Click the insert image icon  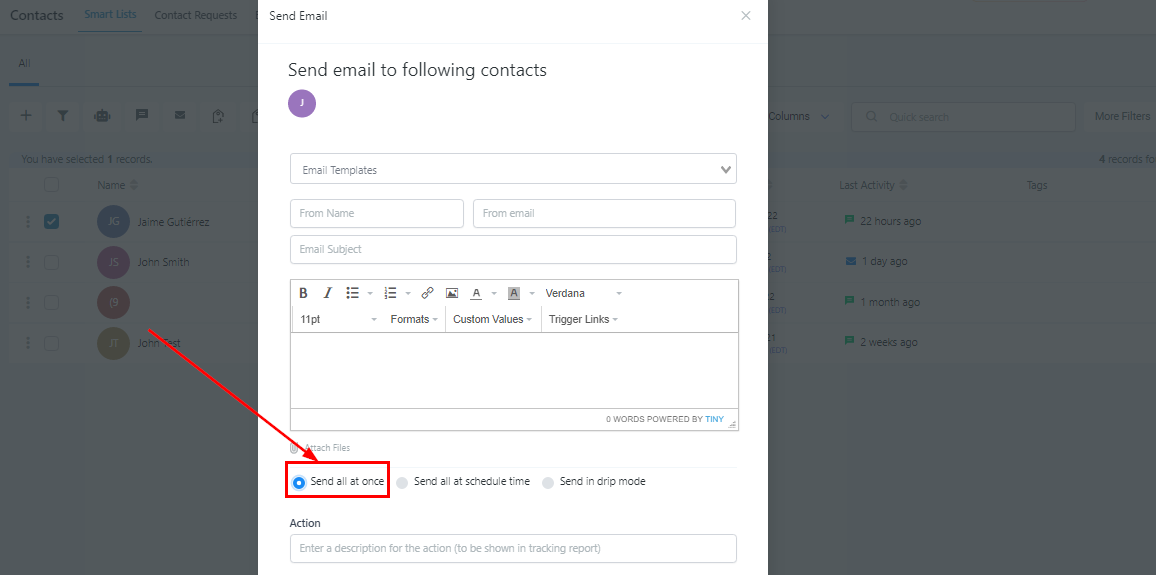[x=452, y=293]
